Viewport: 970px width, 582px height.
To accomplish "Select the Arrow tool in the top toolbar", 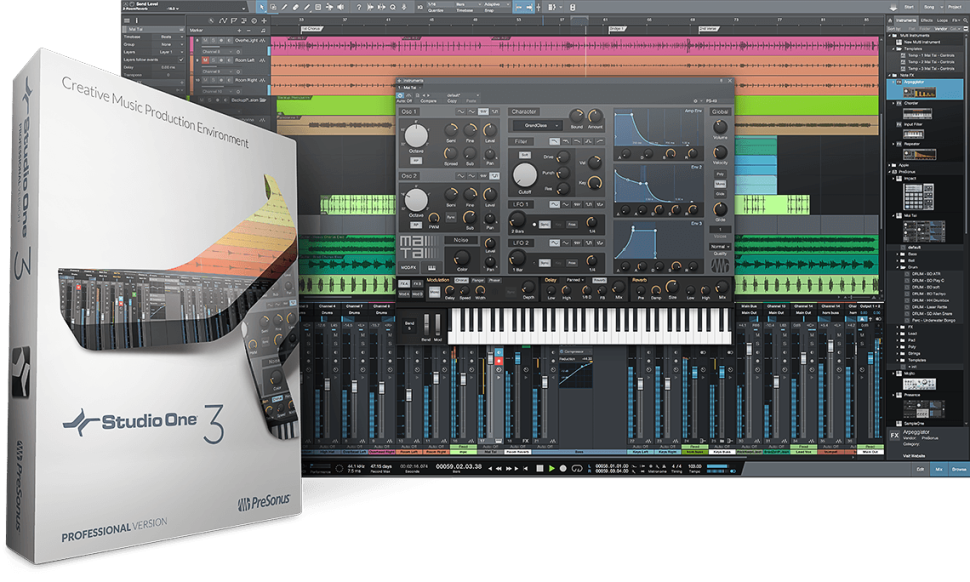I will pyautogui.click(x=261, y=6).
